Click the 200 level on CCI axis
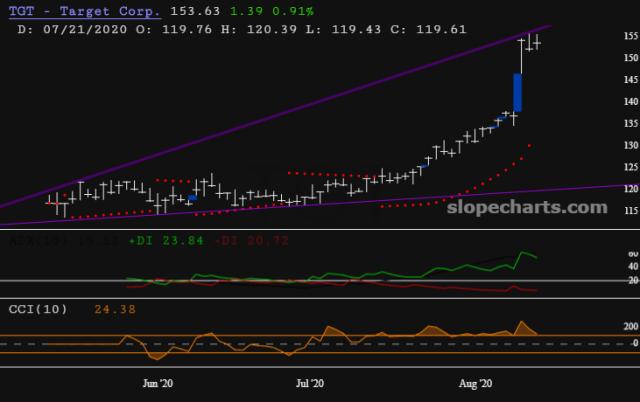The height and width of the screenshot is (402, 640). coord(631,326)
